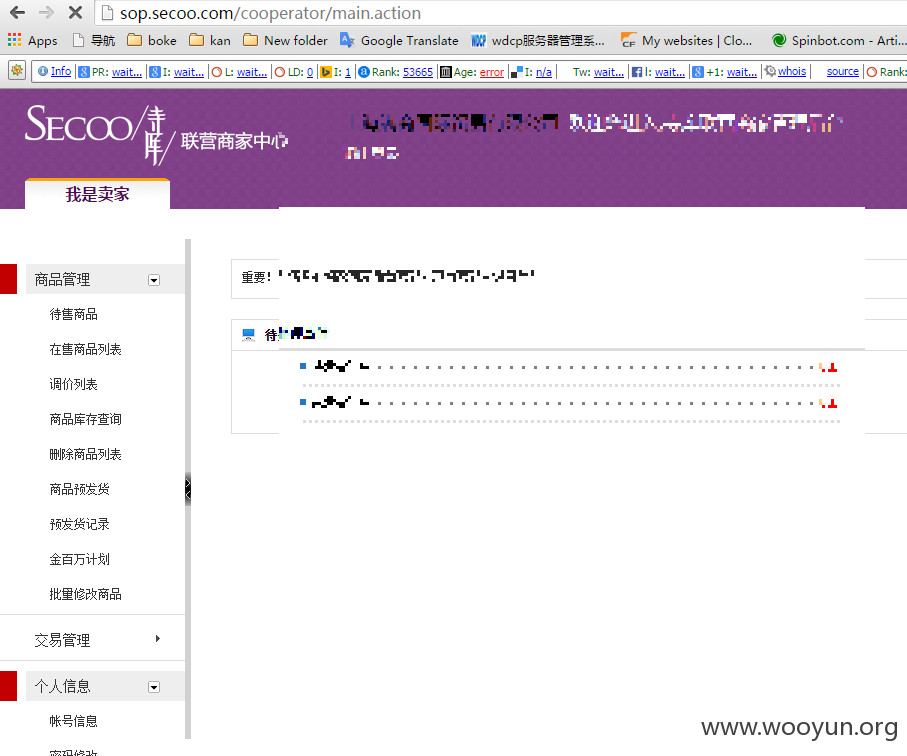
Task: Click the SEO toolbar settings gear icon
Action: coord(16,71)
